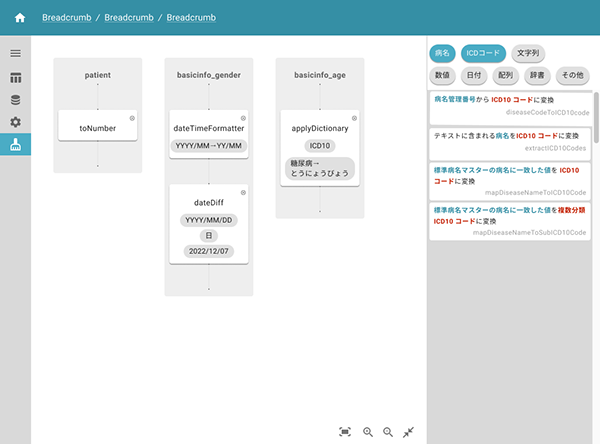Close the applyDictionary node
Viewport: 600px width, 444px height.
point(354,118)
